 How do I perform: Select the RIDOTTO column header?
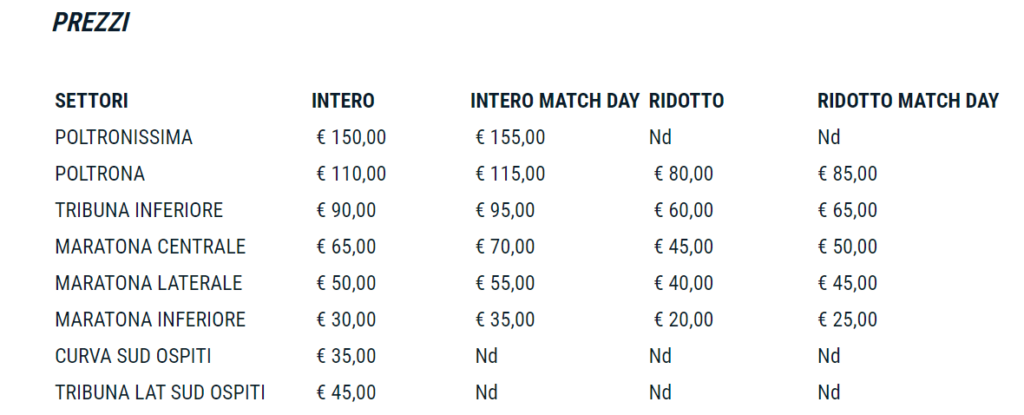[x=686, y=101]
